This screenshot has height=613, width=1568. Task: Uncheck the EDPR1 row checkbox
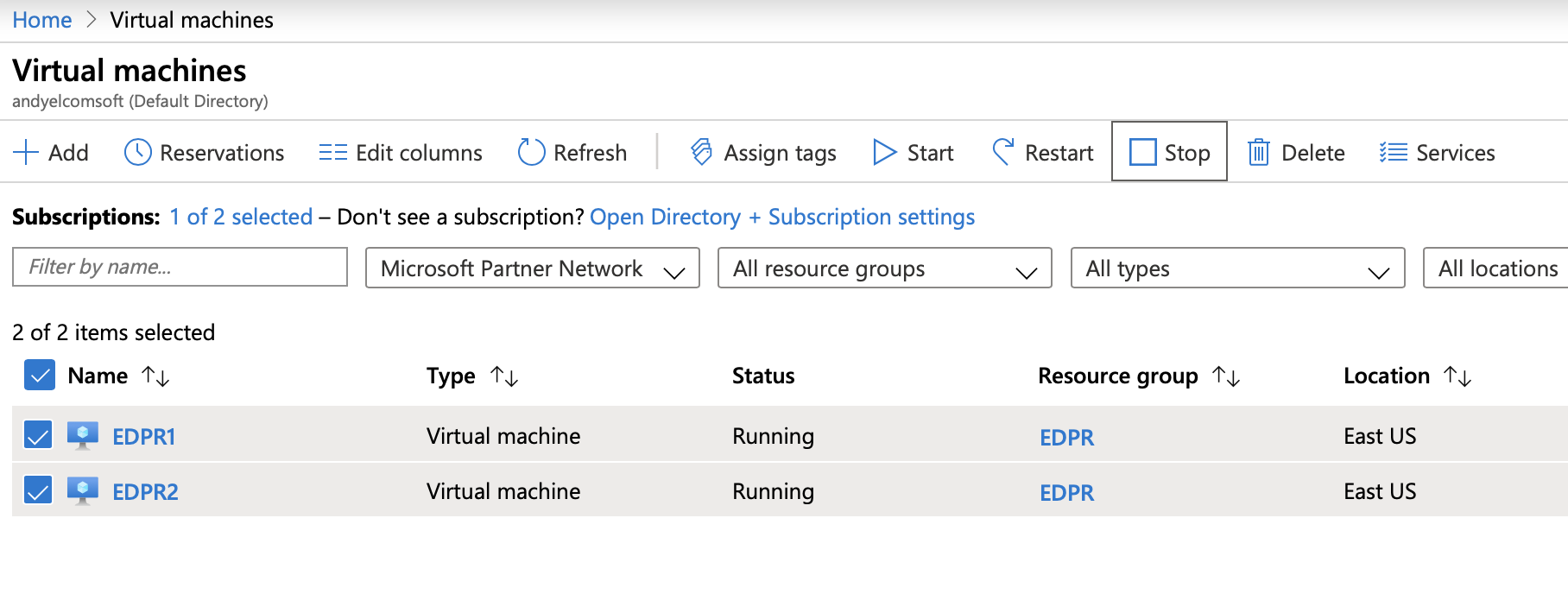(x=38, y=435)
